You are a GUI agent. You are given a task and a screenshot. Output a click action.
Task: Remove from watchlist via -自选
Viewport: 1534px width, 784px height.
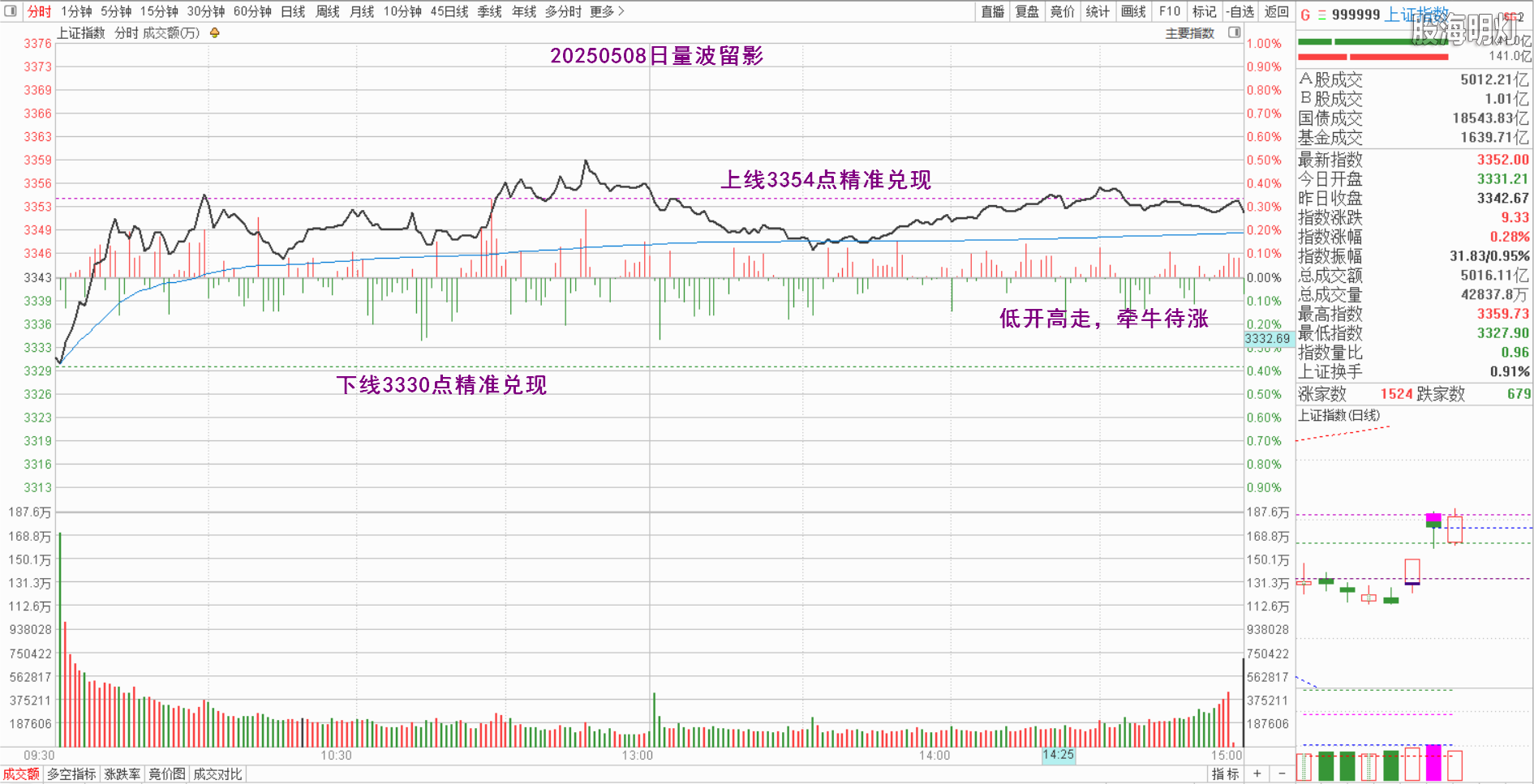1240,11
